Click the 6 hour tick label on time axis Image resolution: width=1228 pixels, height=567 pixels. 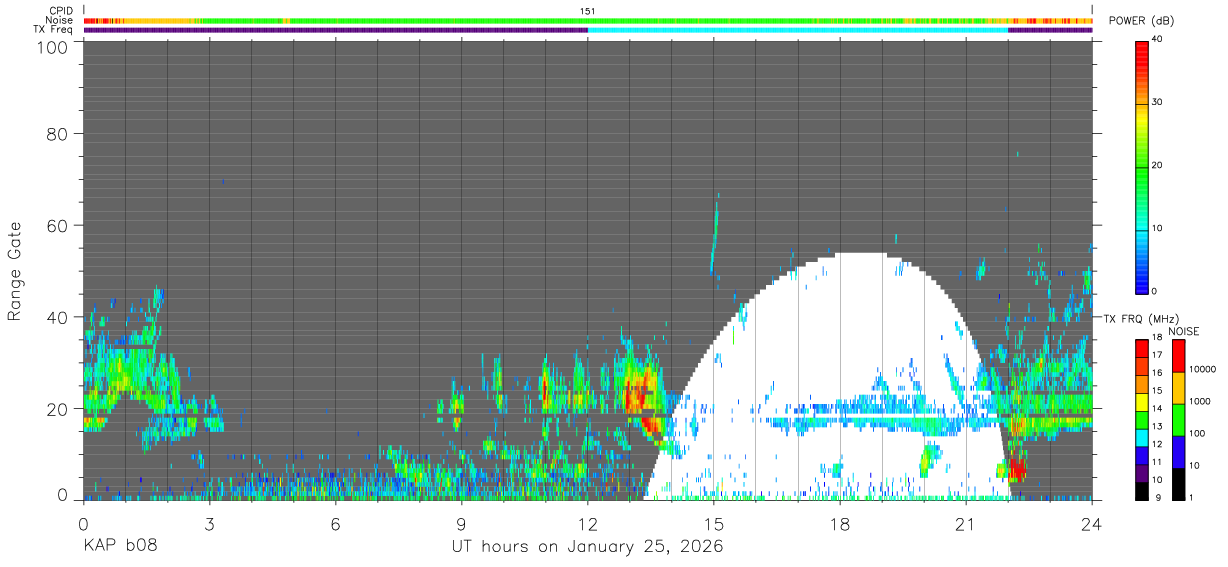click(335, 523)
